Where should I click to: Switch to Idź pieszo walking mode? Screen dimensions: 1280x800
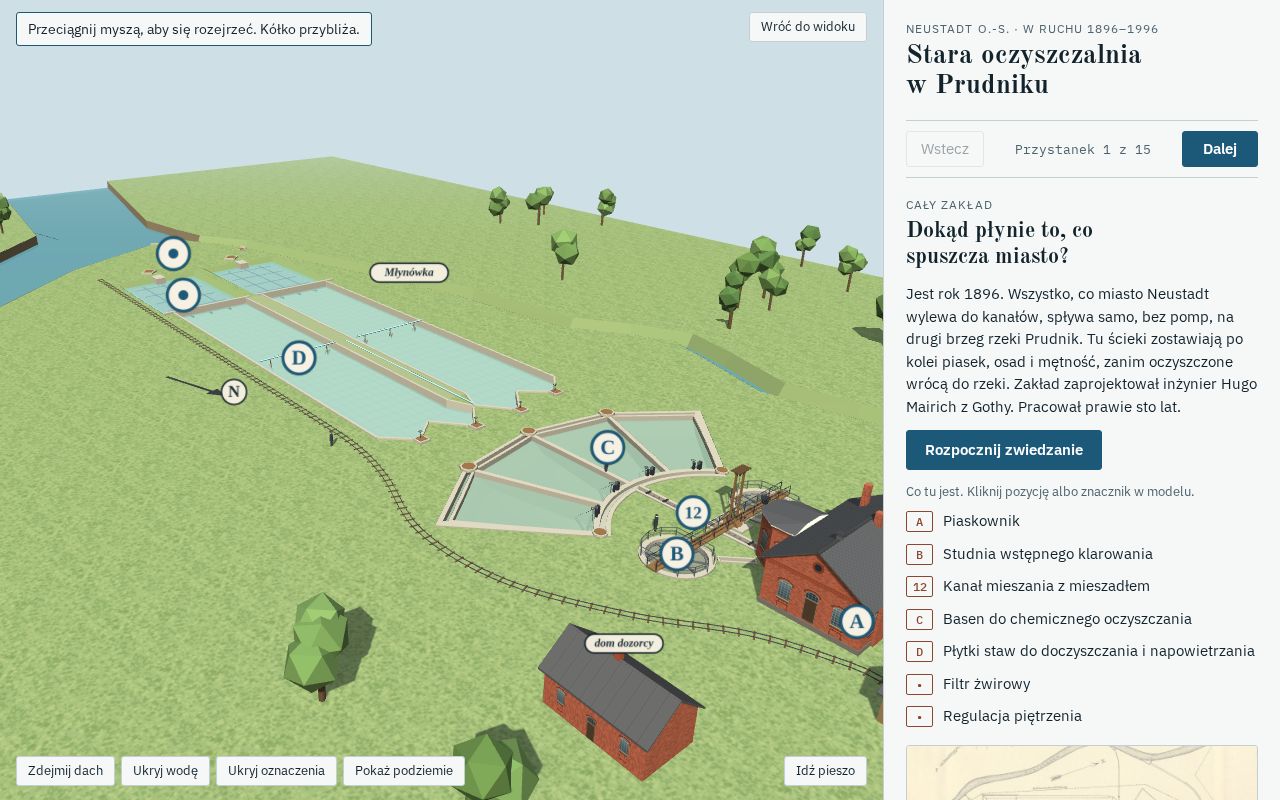pos(825,771)
